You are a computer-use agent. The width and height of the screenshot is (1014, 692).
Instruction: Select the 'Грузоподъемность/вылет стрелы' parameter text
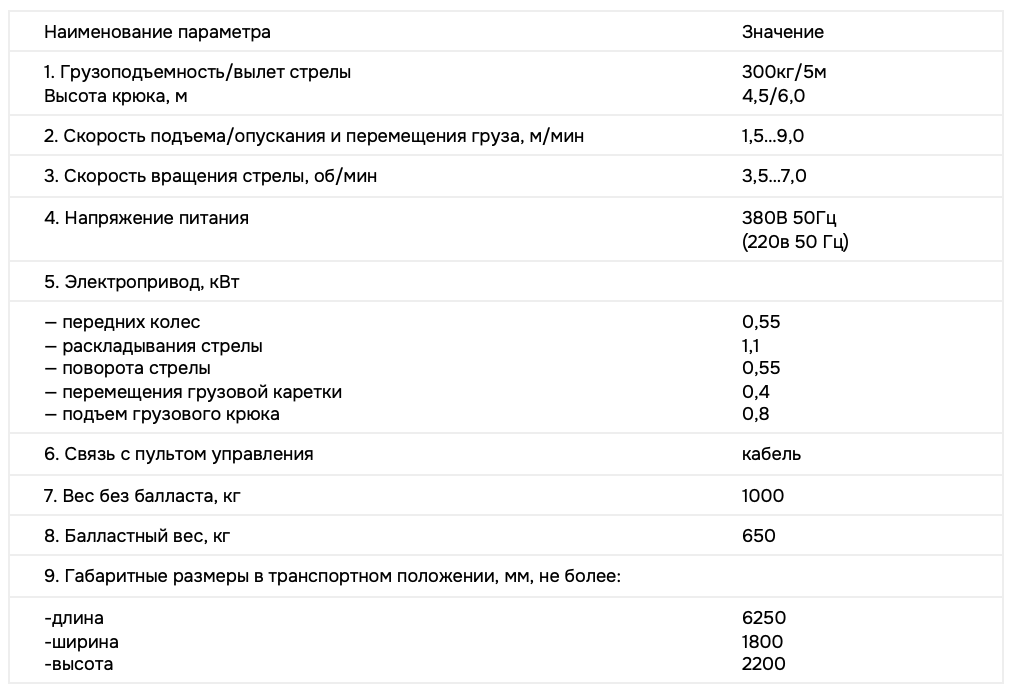click(207, 73)
